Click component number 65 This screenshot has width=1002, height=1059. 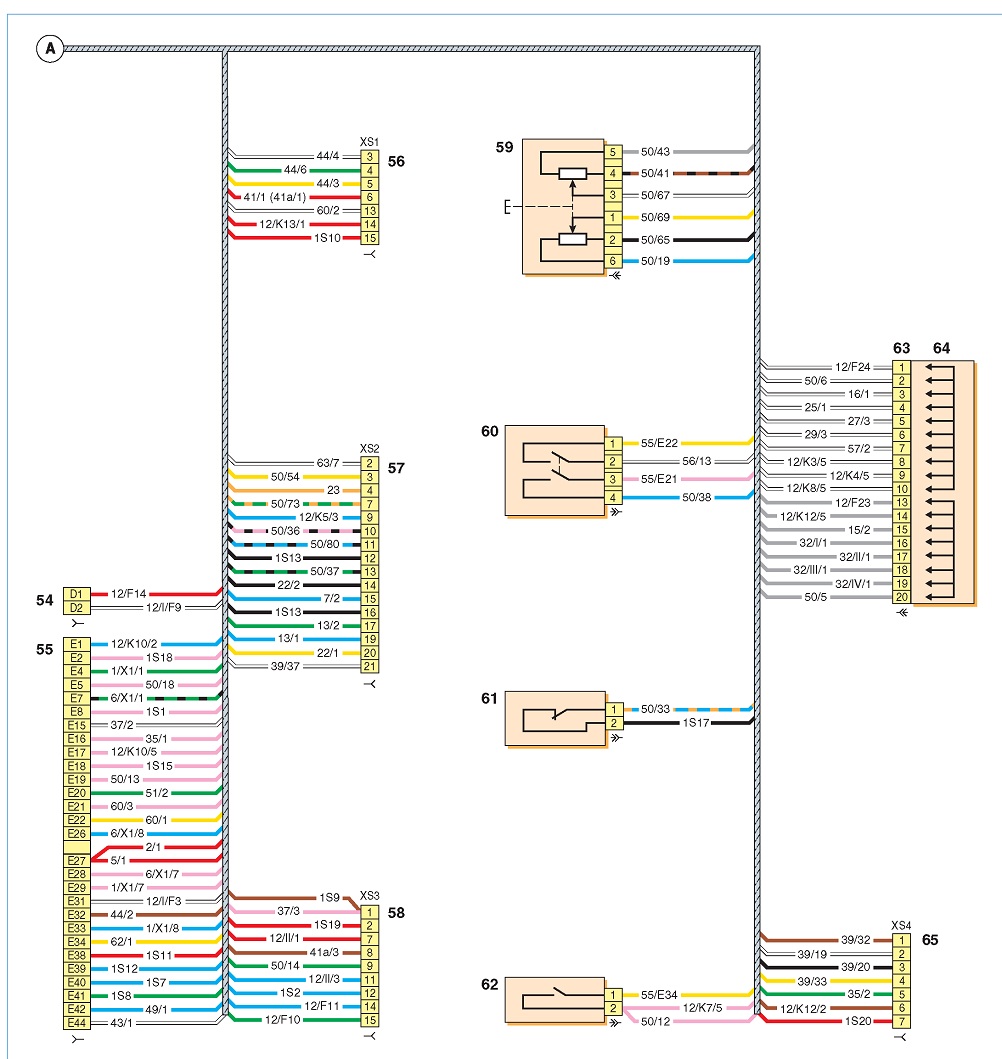930,939
